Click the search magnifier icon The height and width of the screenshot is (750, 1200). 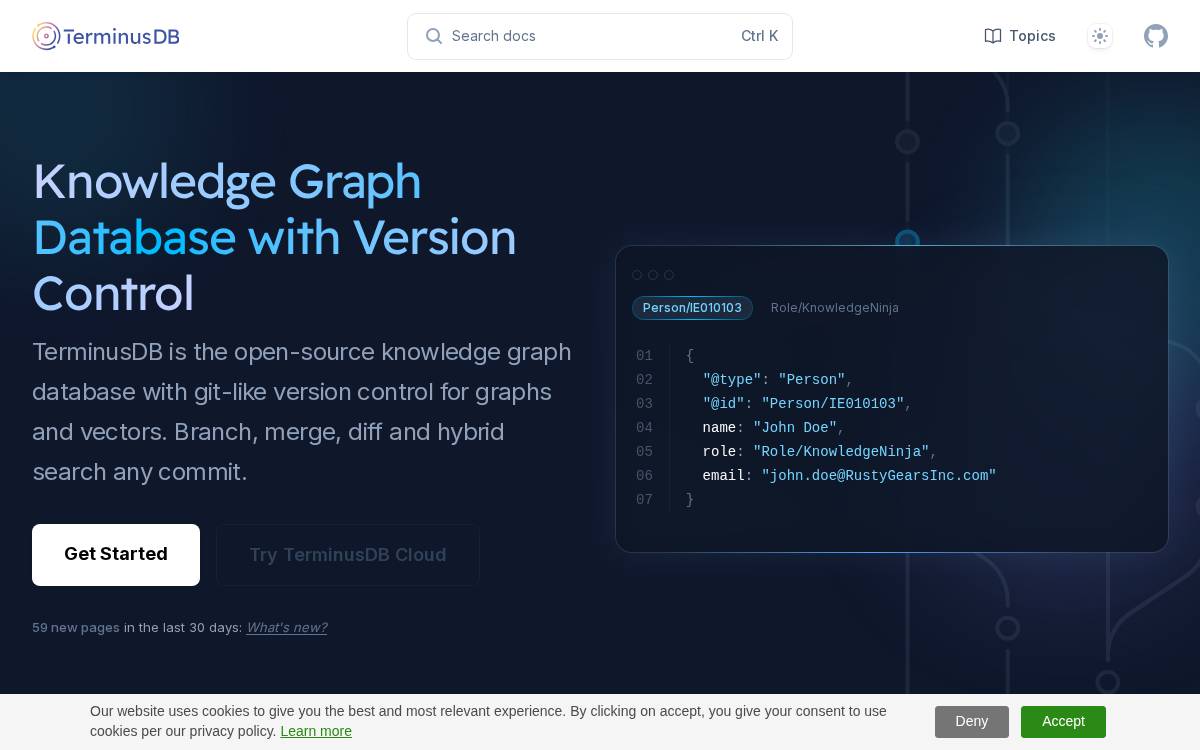[x=434, y=36]
